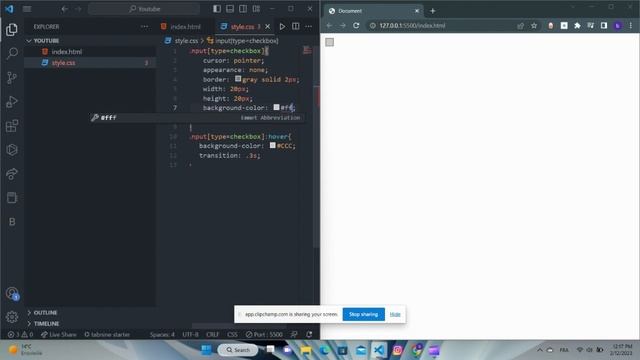Click style.css in the breadcrumb
This screenshot has width=640, height=360.
coord(186,41)
